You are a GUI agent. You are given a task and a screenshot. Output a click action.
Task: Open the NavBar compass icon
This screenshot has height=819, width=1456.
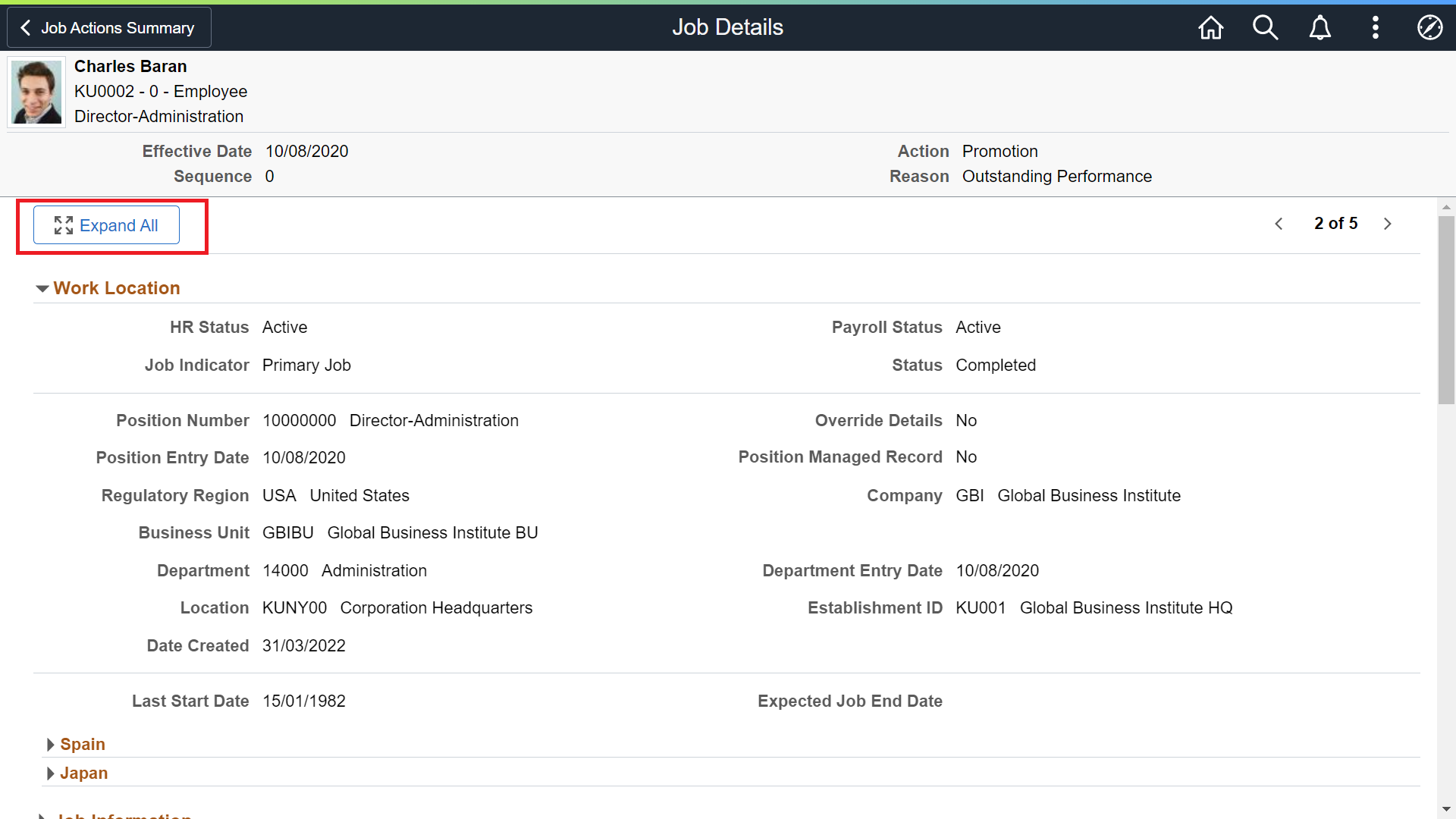tap(1429, 28)
